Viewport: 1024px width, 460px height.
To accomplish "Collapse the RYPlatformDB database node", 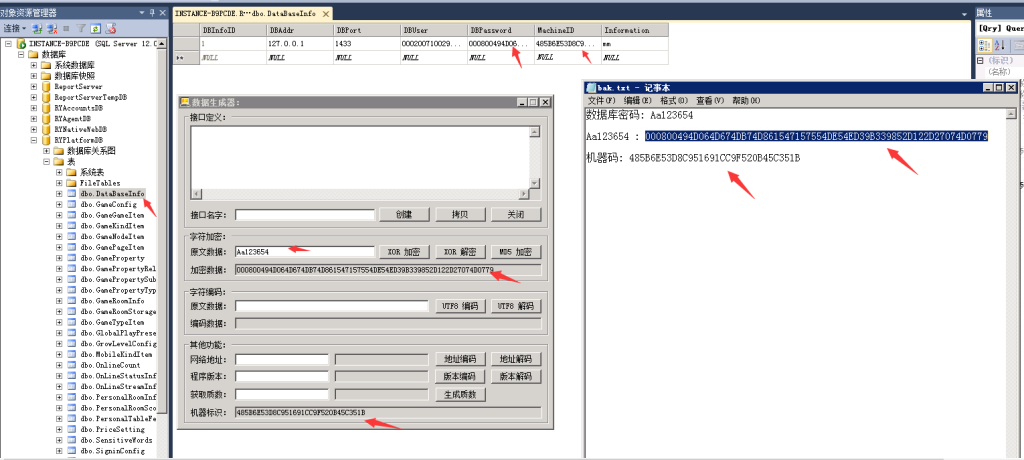I will coord(34,140).
